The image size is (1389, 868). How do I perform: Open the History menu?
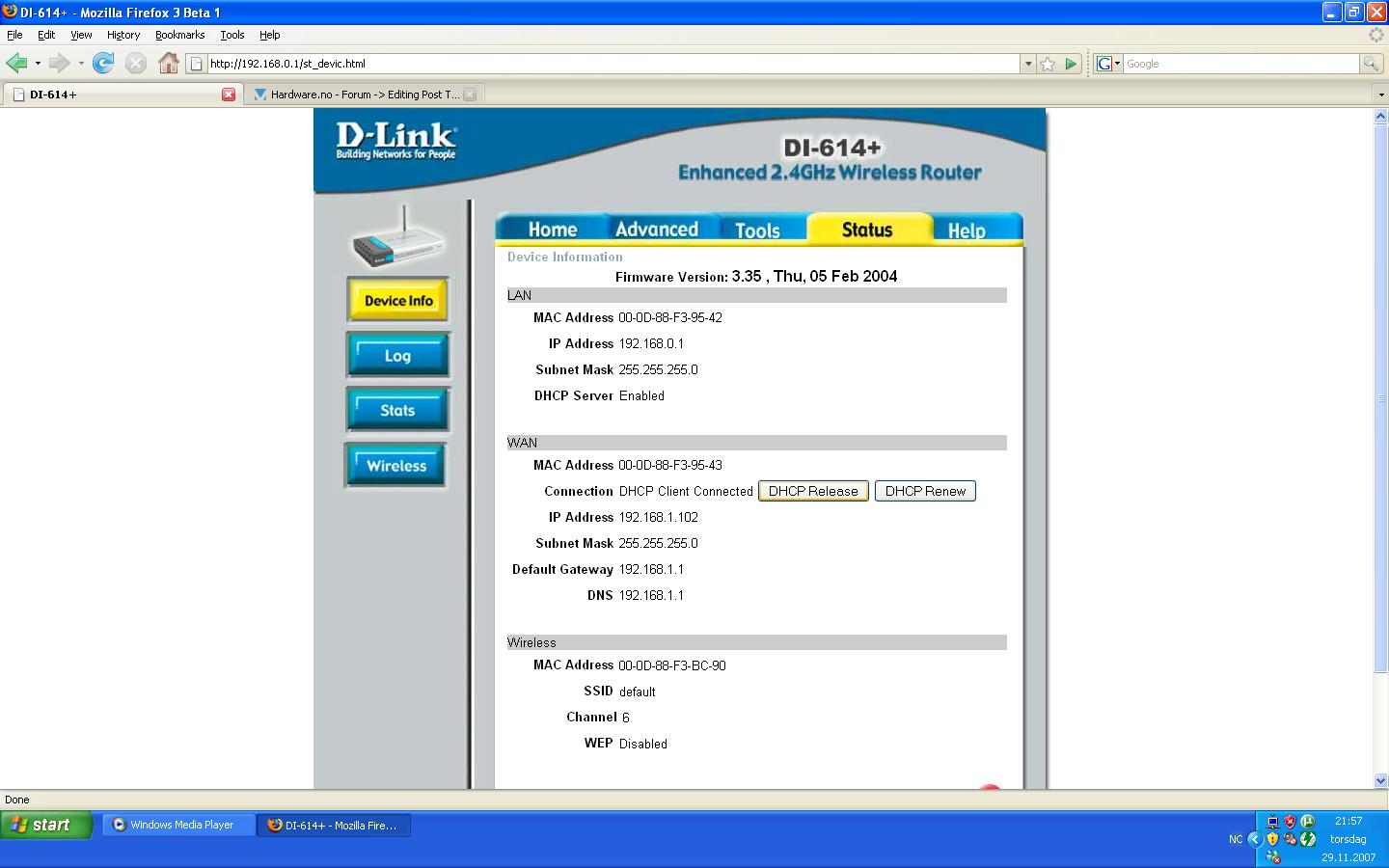click(x=123, y=35)
